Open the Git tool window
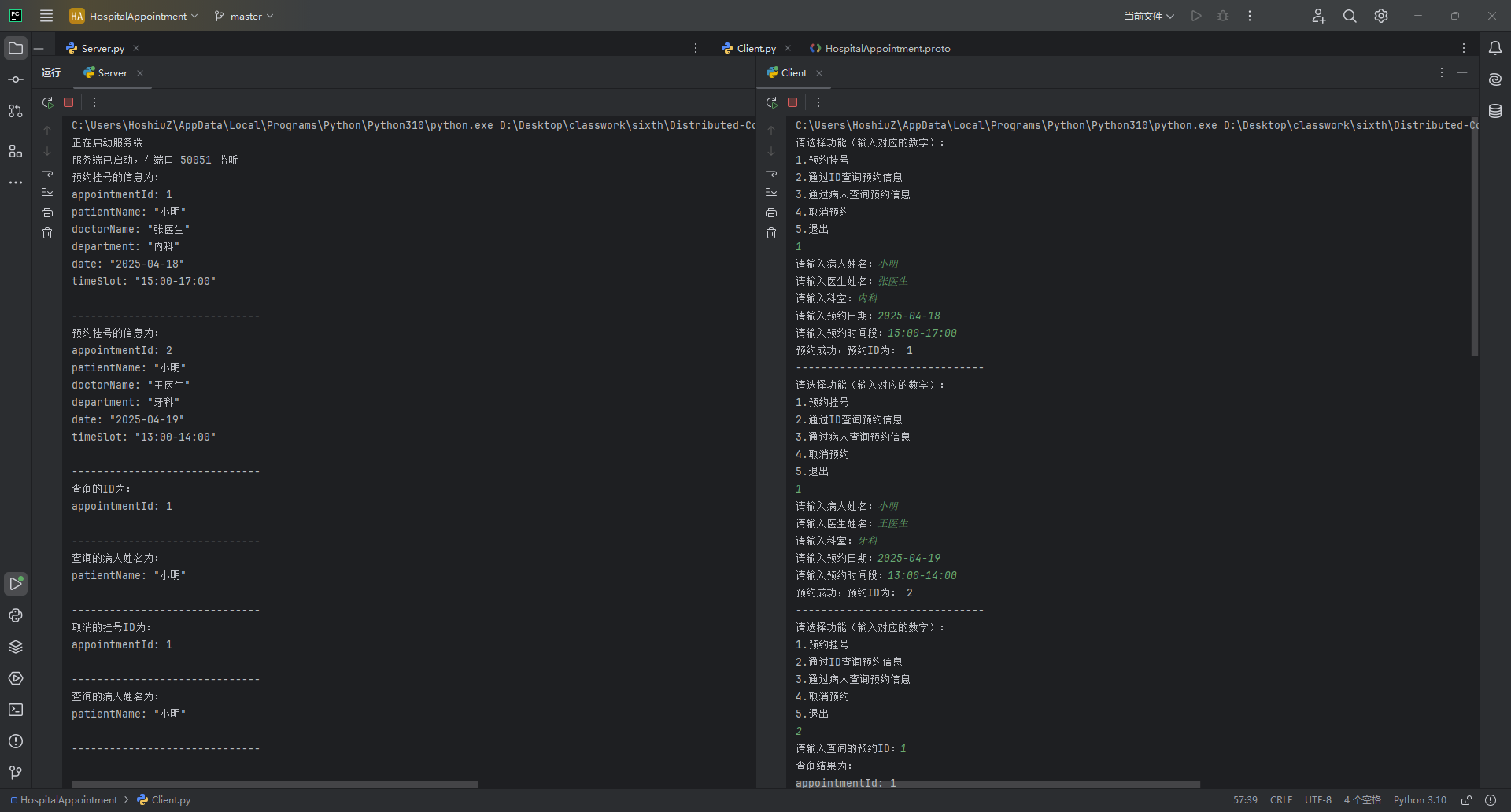 coord(16,773)
